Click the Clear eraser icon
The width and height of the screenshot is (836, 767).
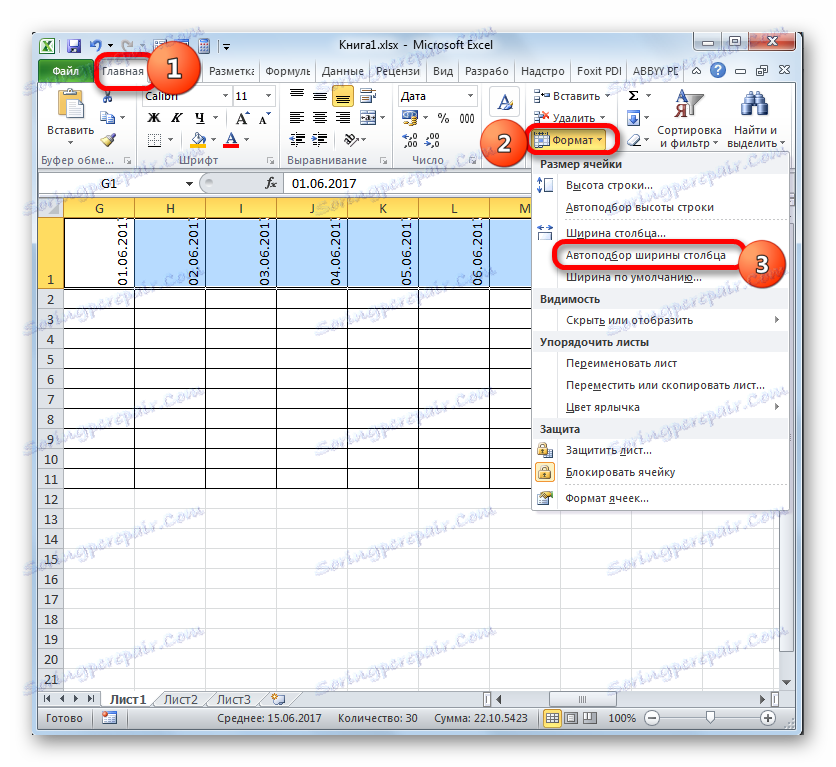(x=633, y=140)
